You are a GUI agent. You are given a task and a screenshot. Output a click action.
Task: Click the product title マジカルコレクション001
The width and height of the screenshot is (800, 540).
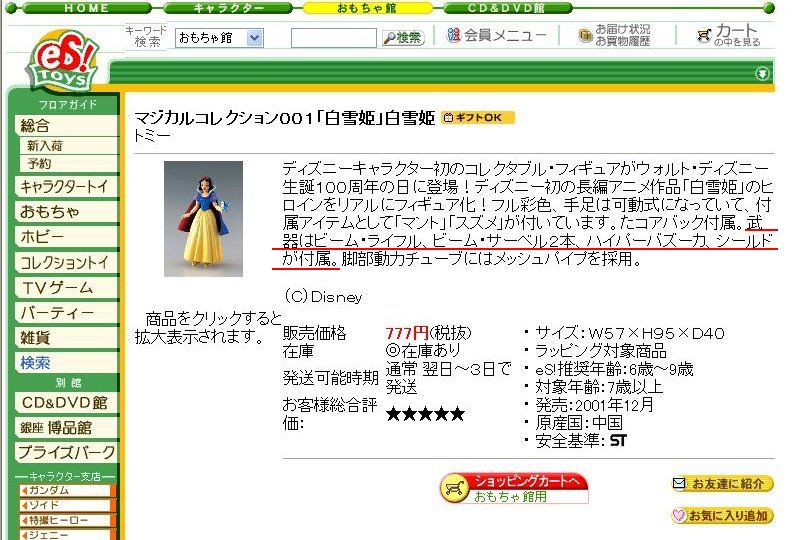point(284,118)
